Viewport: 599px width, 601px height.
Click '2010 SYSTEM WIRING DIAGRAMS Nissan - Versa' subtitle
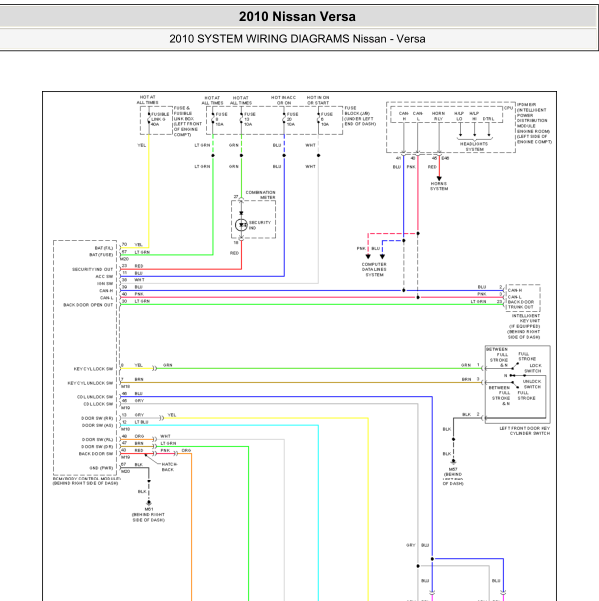(297, 39)
